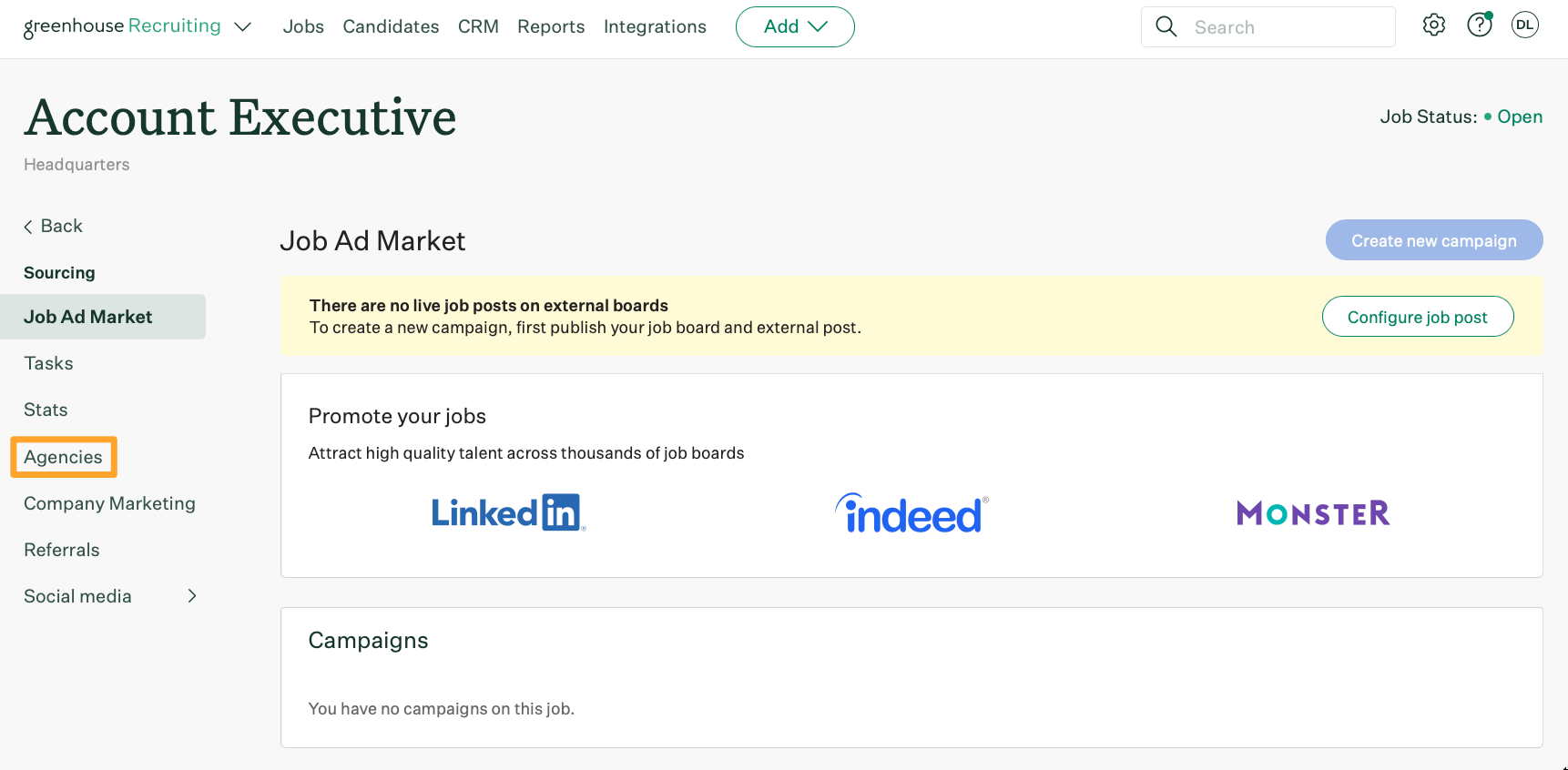Open the Add dropdown button
Image resolution: width=1568 pixels, height=770 pixels.
(x=795, y=26)
